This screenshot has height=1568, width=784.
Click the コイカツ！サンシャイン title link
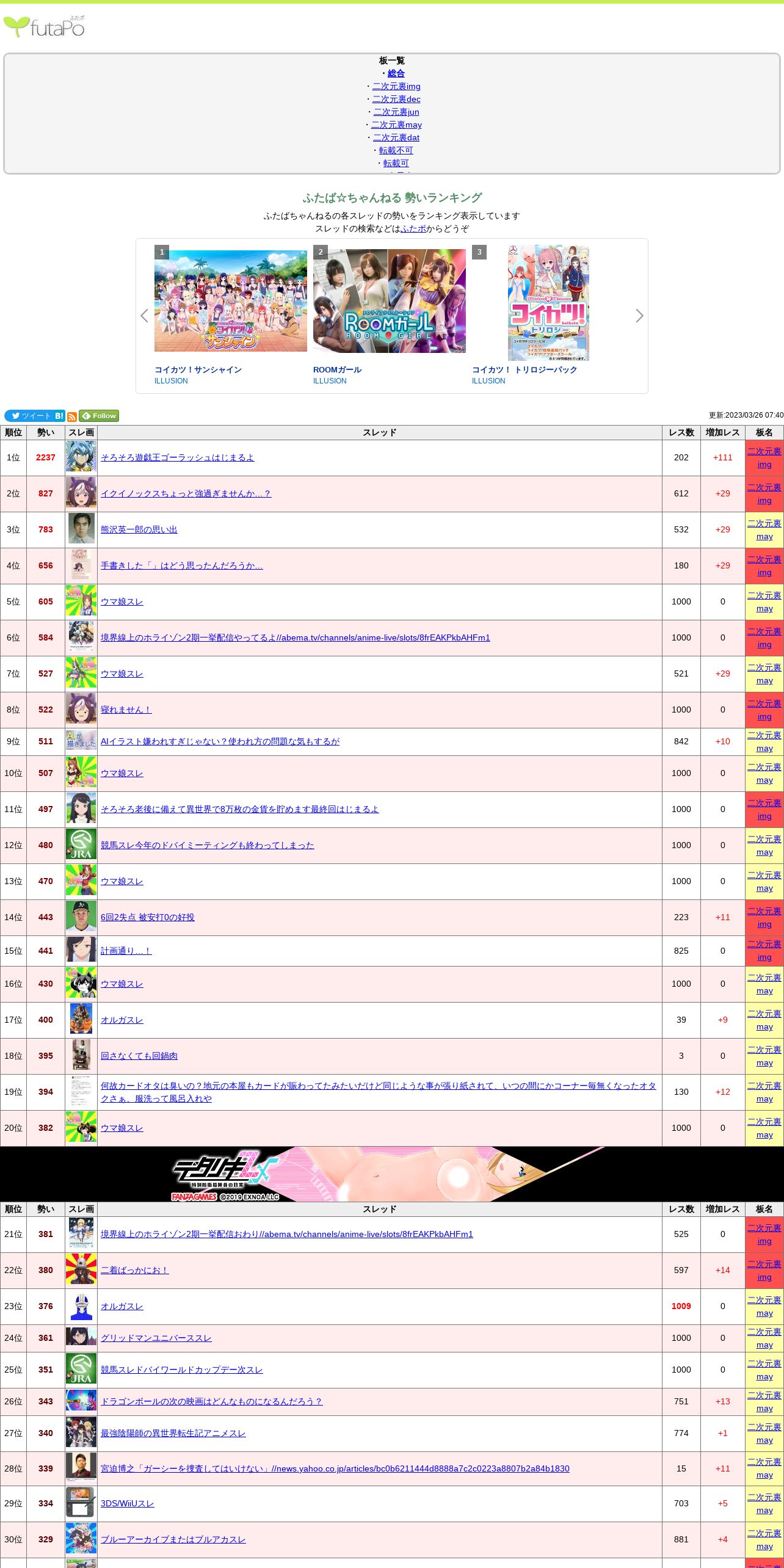tap(198, 369)
